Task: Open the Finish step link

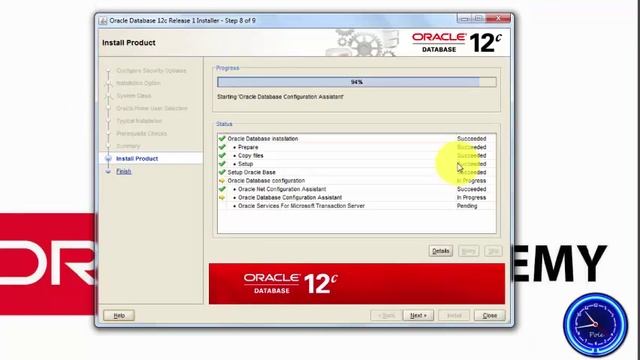Action: tap(124, 171)
